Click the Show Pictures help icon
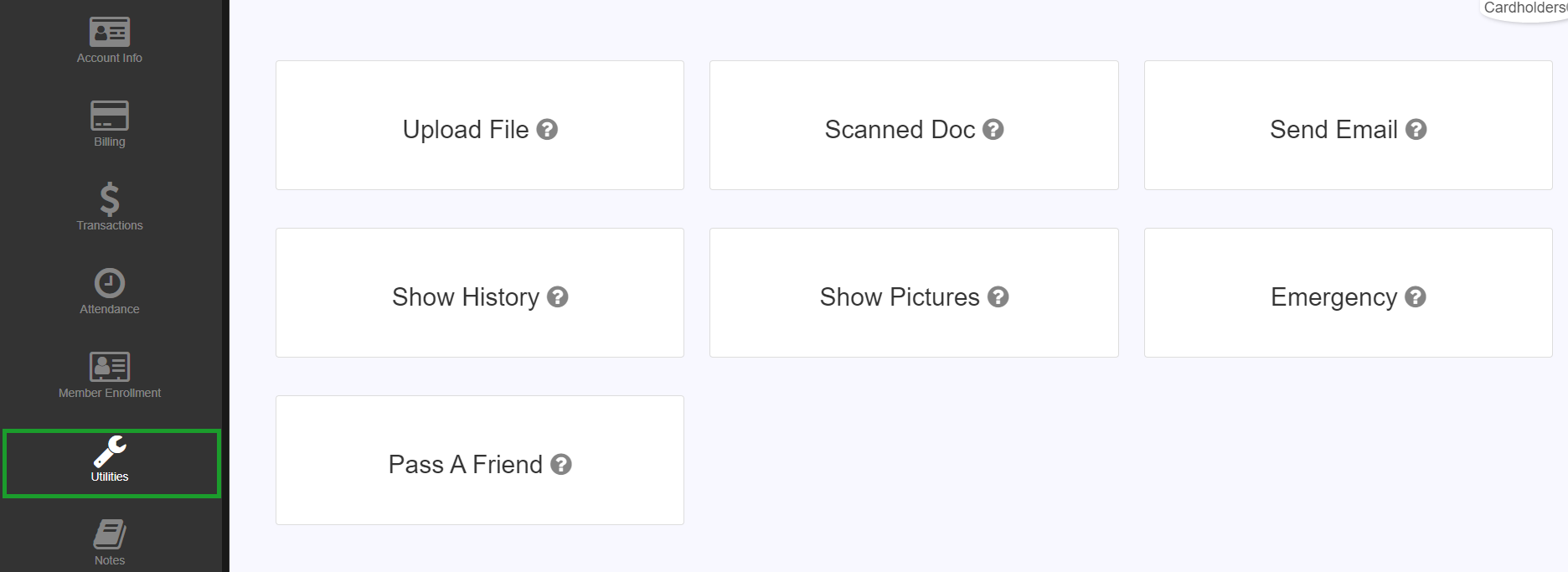1568x572 pixels. pos(998,297)
